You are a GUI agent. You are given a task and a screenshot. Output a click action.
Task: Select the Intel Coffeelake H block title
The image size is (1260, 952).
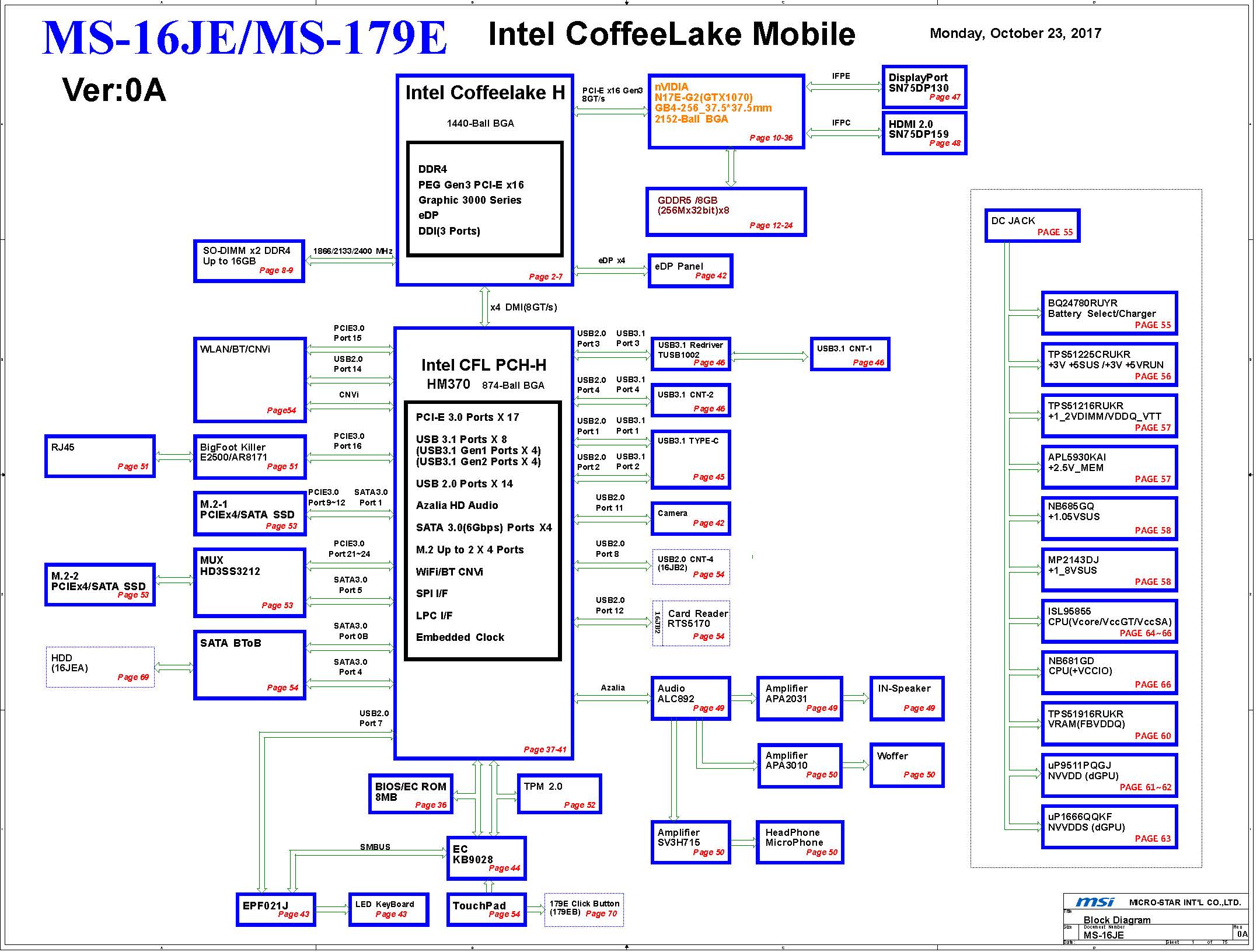point(485,93)
